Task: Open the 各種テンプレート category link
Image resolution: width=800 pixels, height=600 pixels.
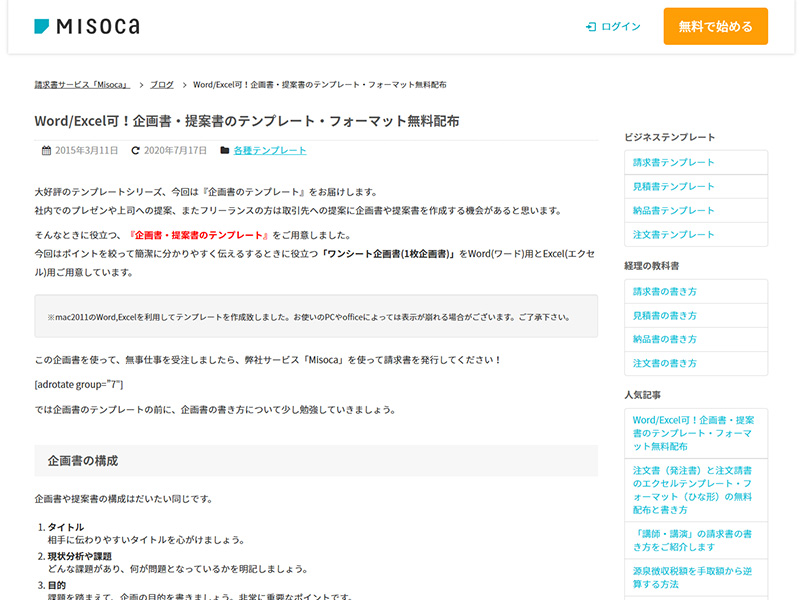Action: pyautogui.click(x=270, y=151)
